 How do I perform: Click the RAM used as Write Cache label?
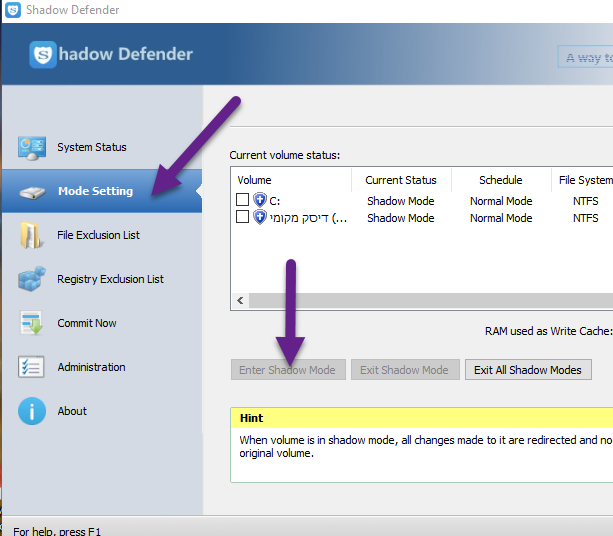tap(548, 331)
